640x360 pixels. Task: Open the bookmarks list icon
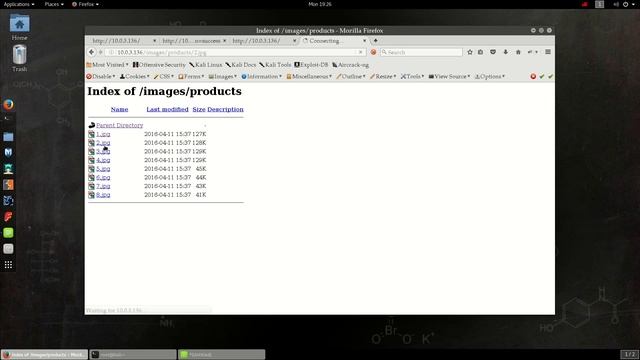tap(481, 52)
